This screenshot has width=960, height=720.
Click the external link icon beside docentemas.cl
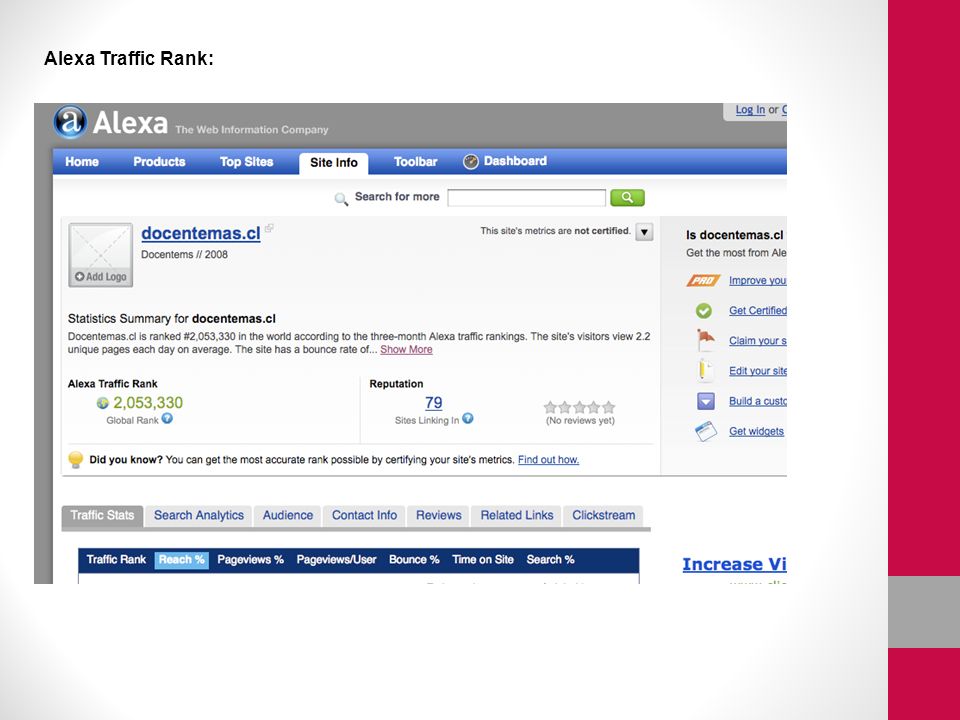[269, 228]
